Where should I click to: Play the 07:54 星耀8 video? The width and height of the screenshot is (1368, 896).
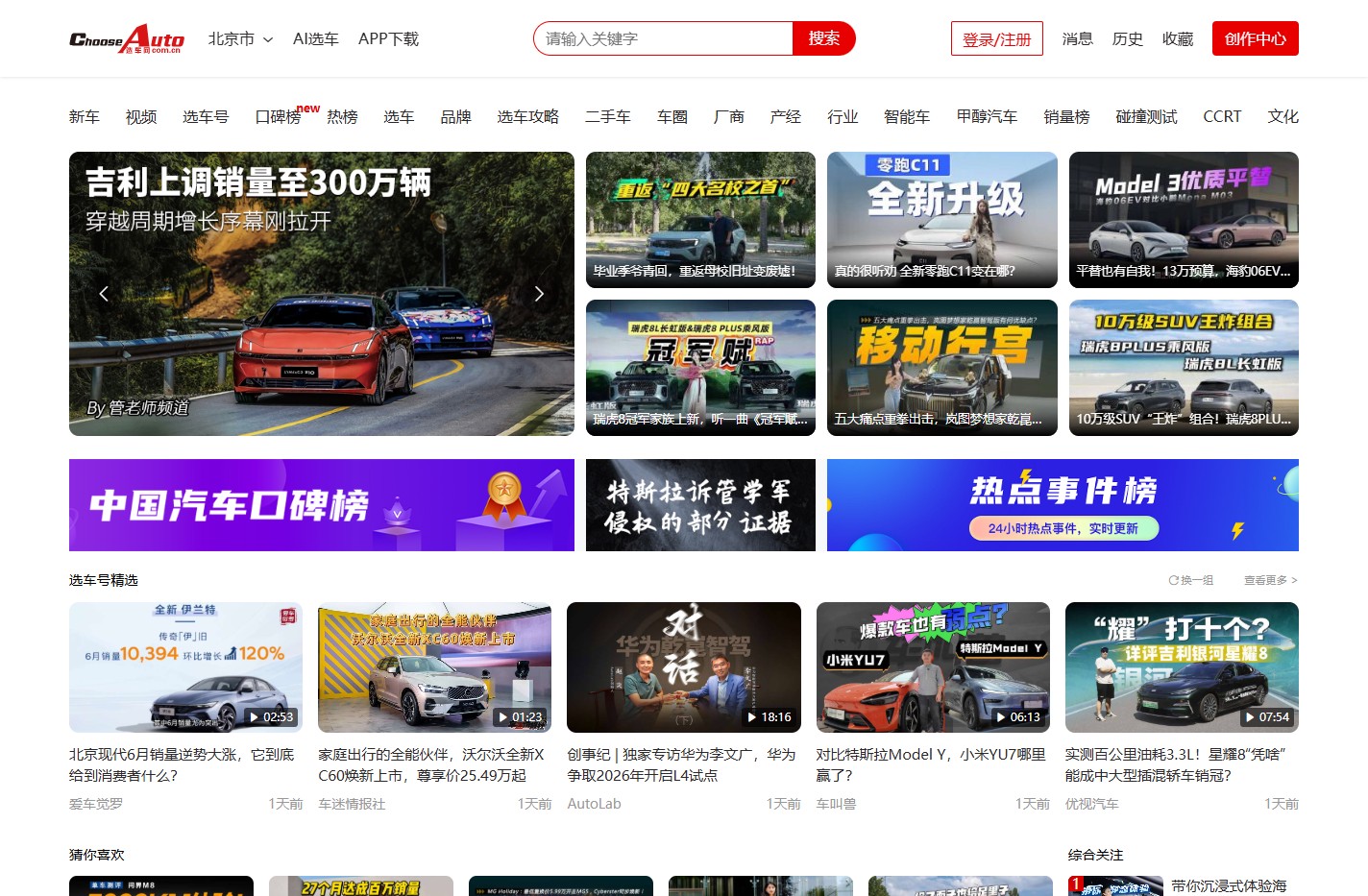1182,667
